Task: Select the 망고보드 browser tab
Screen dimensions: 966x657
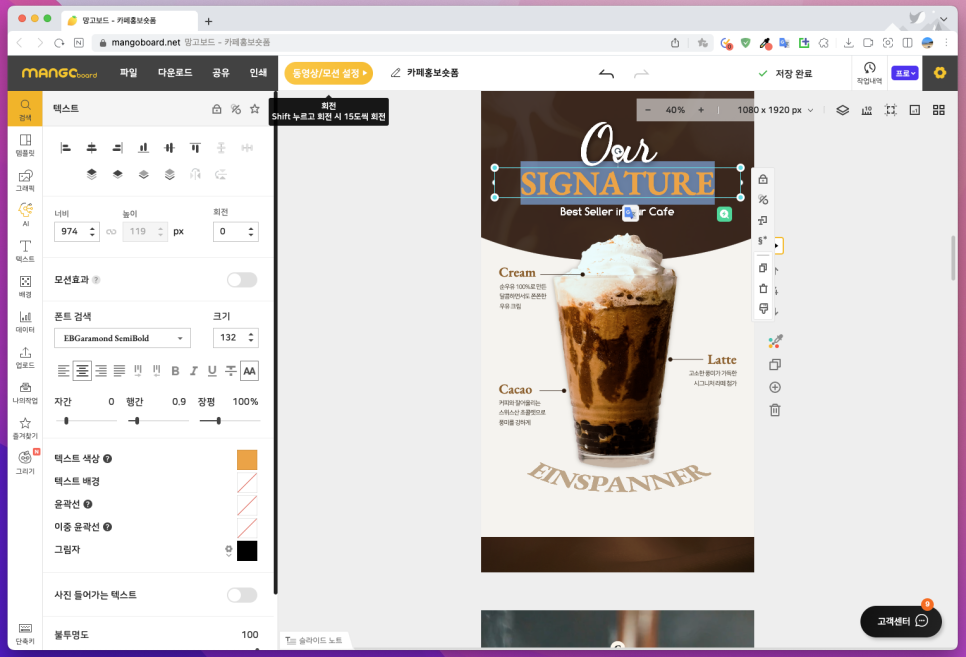Action: click(129, 20)
